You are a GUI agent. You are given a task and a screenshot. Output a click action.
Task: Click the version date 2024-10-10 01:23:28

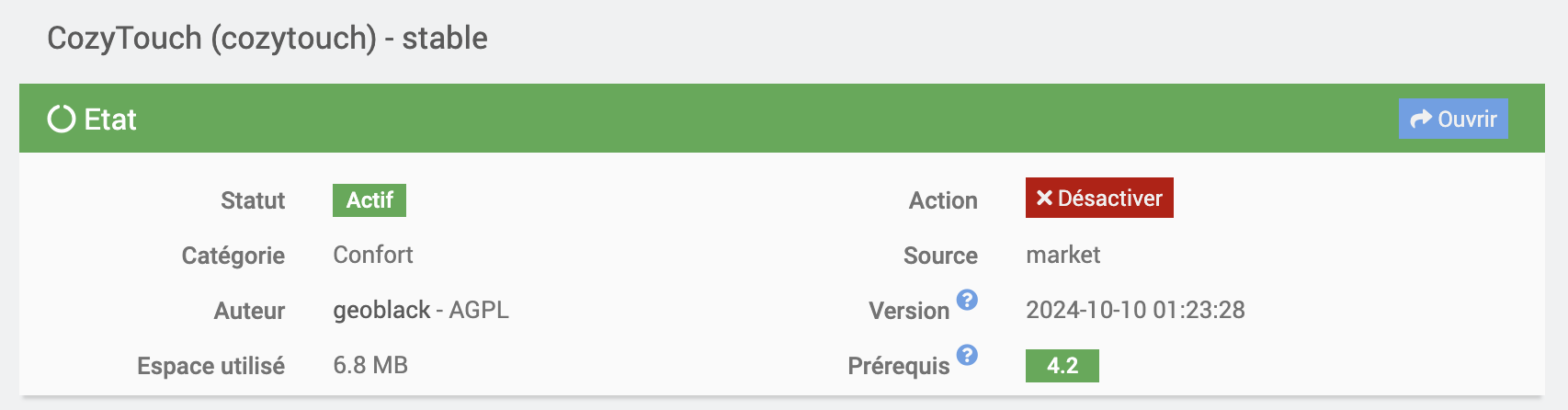tap(1135, 310)
